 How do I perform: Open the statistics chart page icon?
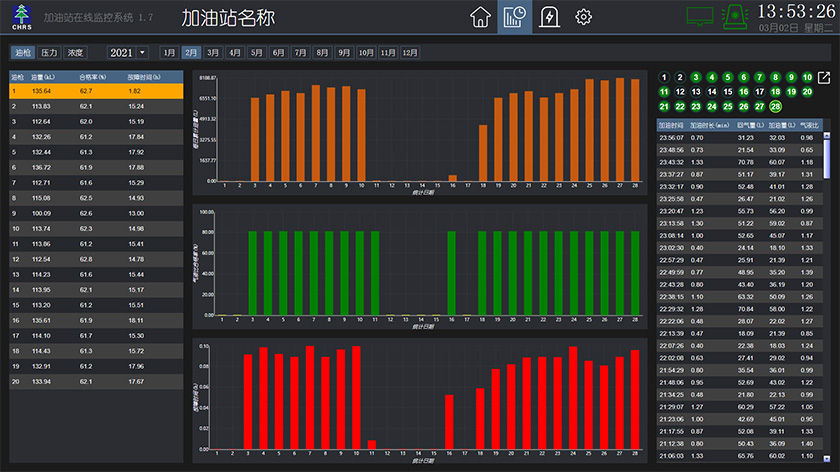coord(516,17)
